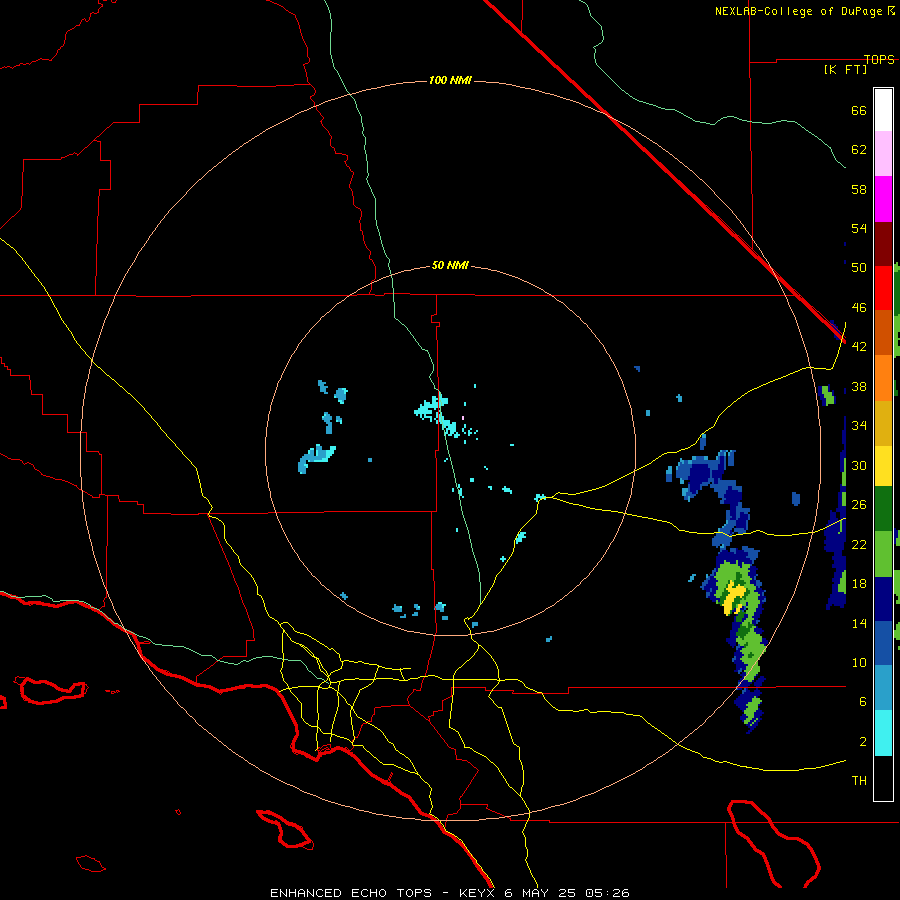
Task: Click the '05:26' timestamp in the caption
Action: pos(607,893)
